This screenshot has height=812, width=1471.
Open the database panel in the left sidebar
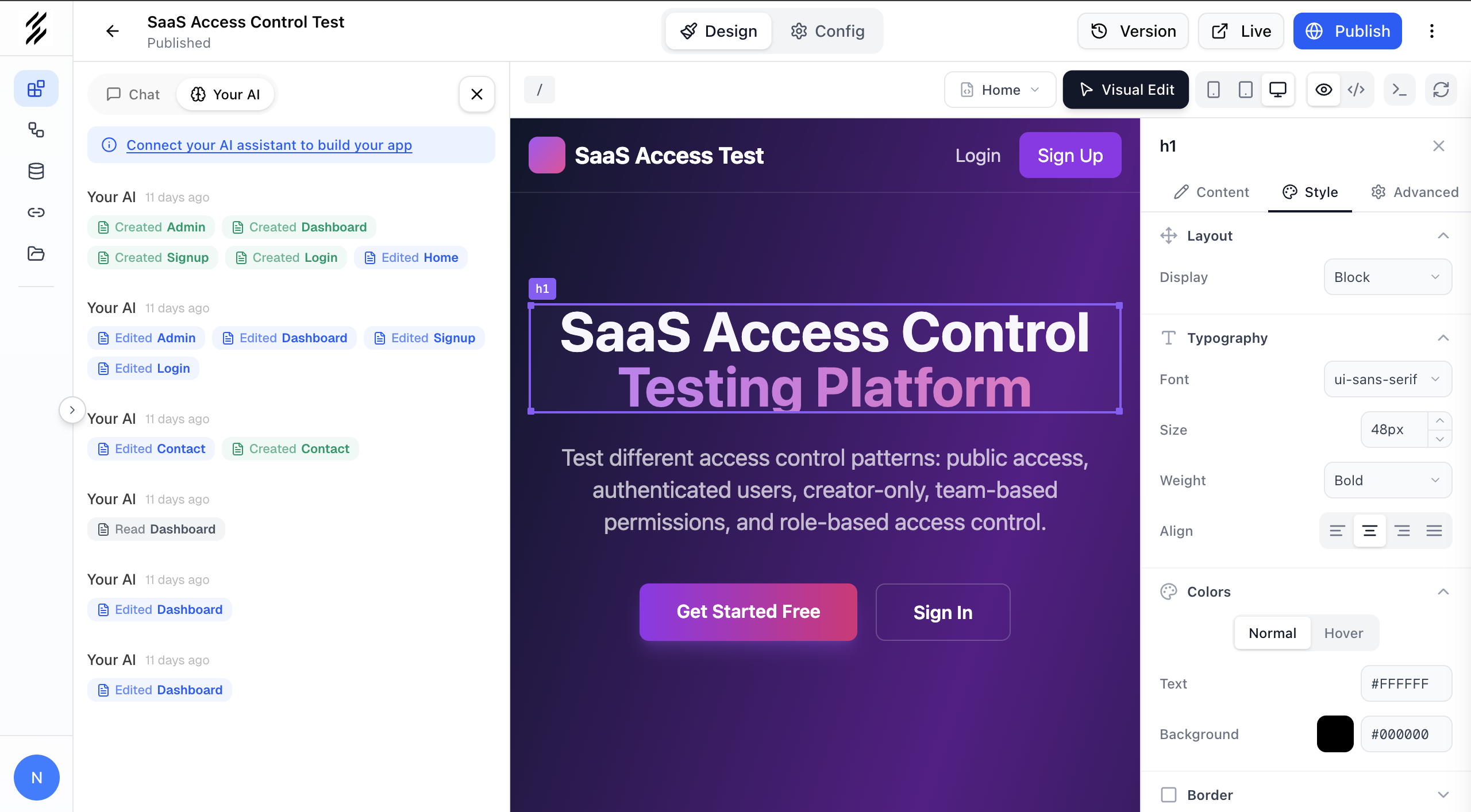pos(36,171)
